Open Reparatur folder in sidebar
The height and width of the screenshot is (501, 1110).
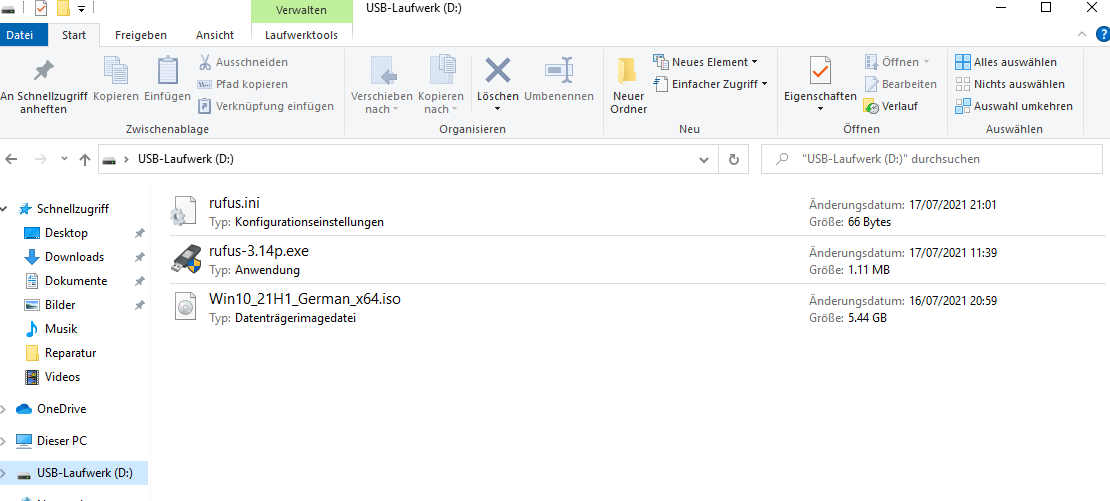tap(70, 353)
